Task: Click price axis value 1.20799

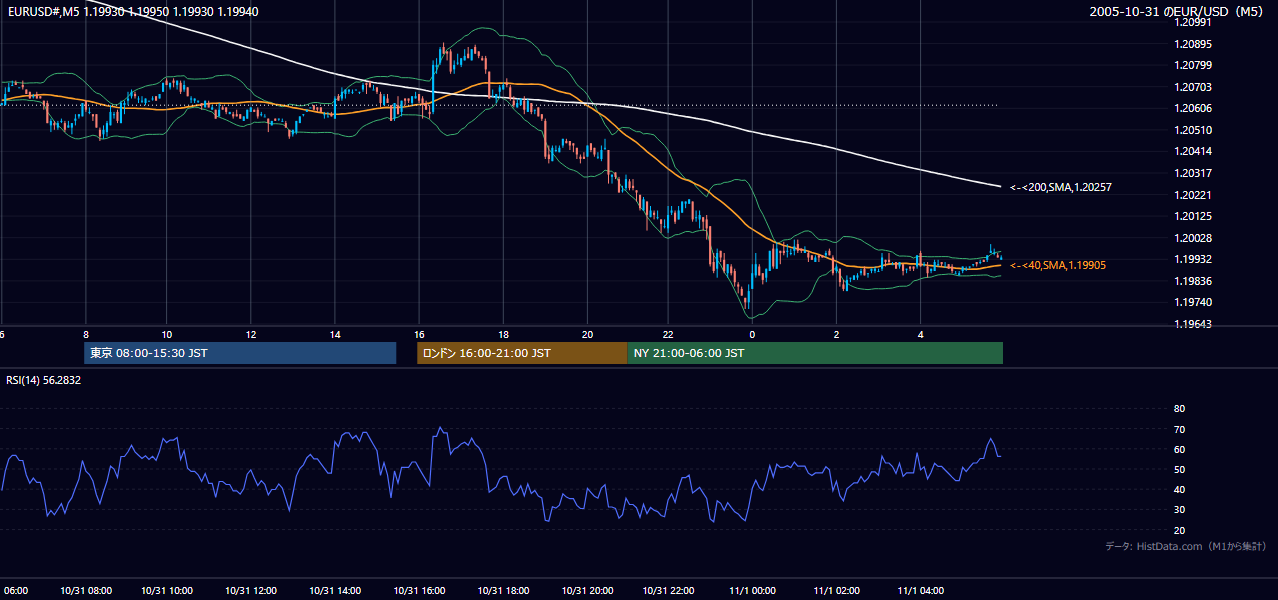Action: (x=1193, y=66)
